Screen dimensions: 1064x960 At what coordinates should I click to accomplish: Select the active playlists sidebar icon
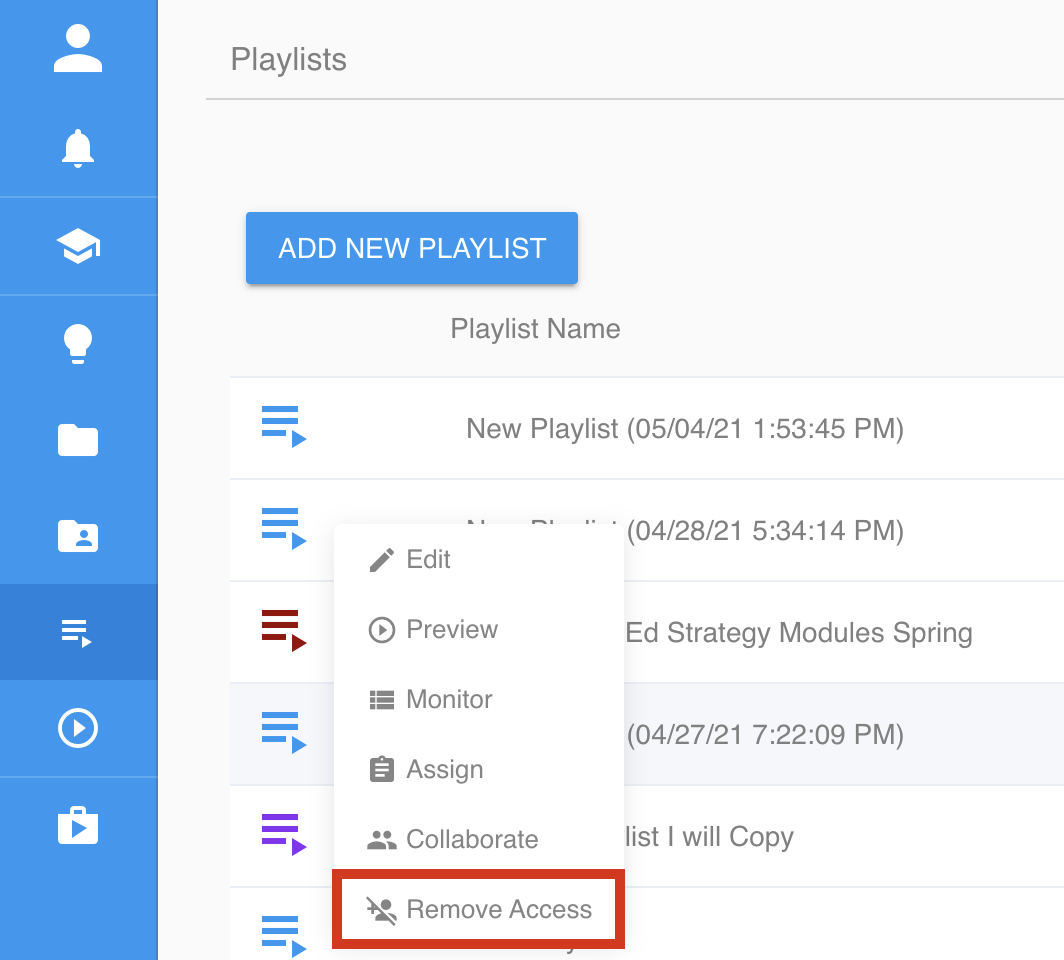77,633
